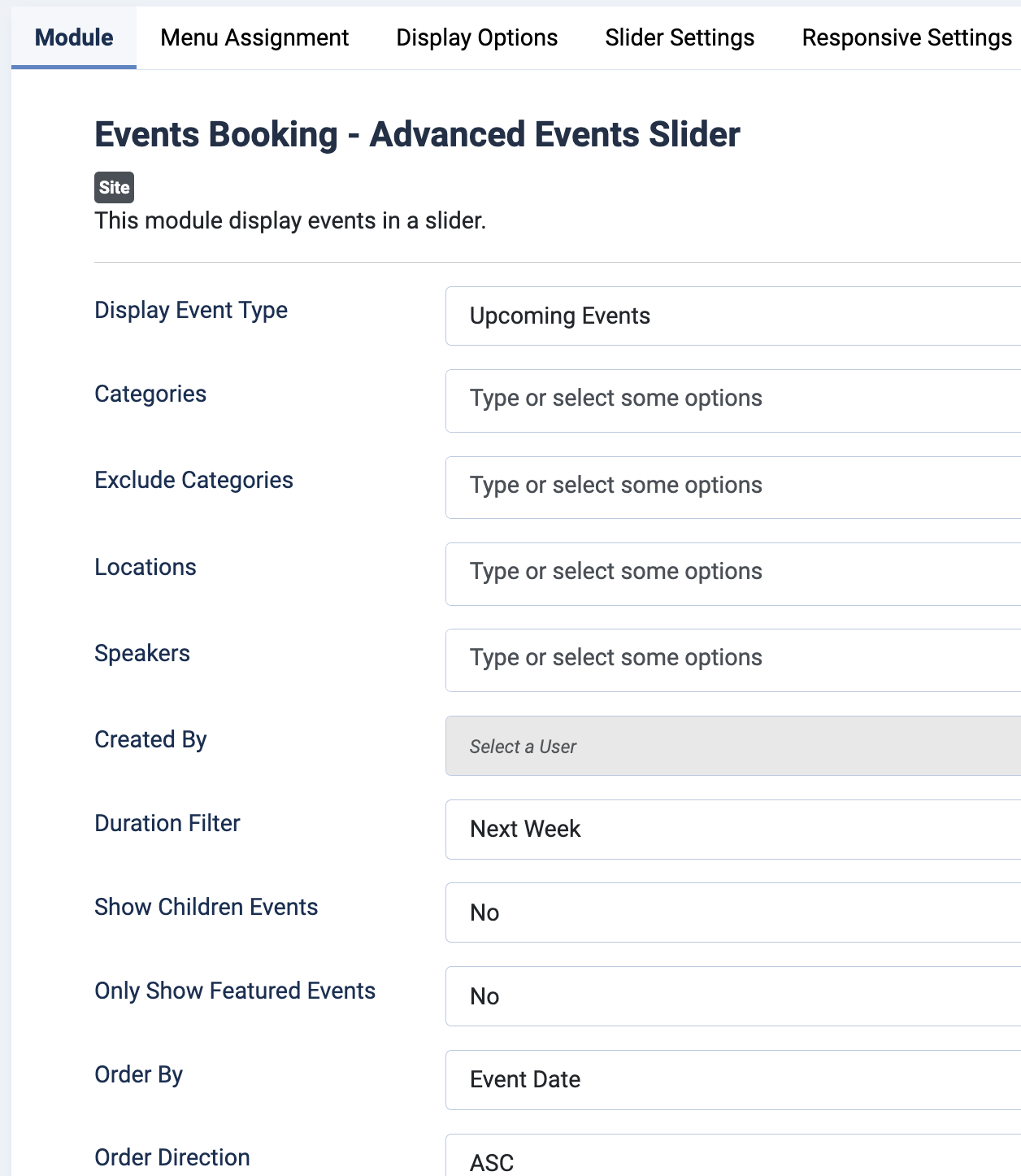Click the Display Event Type label
Viewport: 1021px width, 1176px height.
tap(191, 311)
